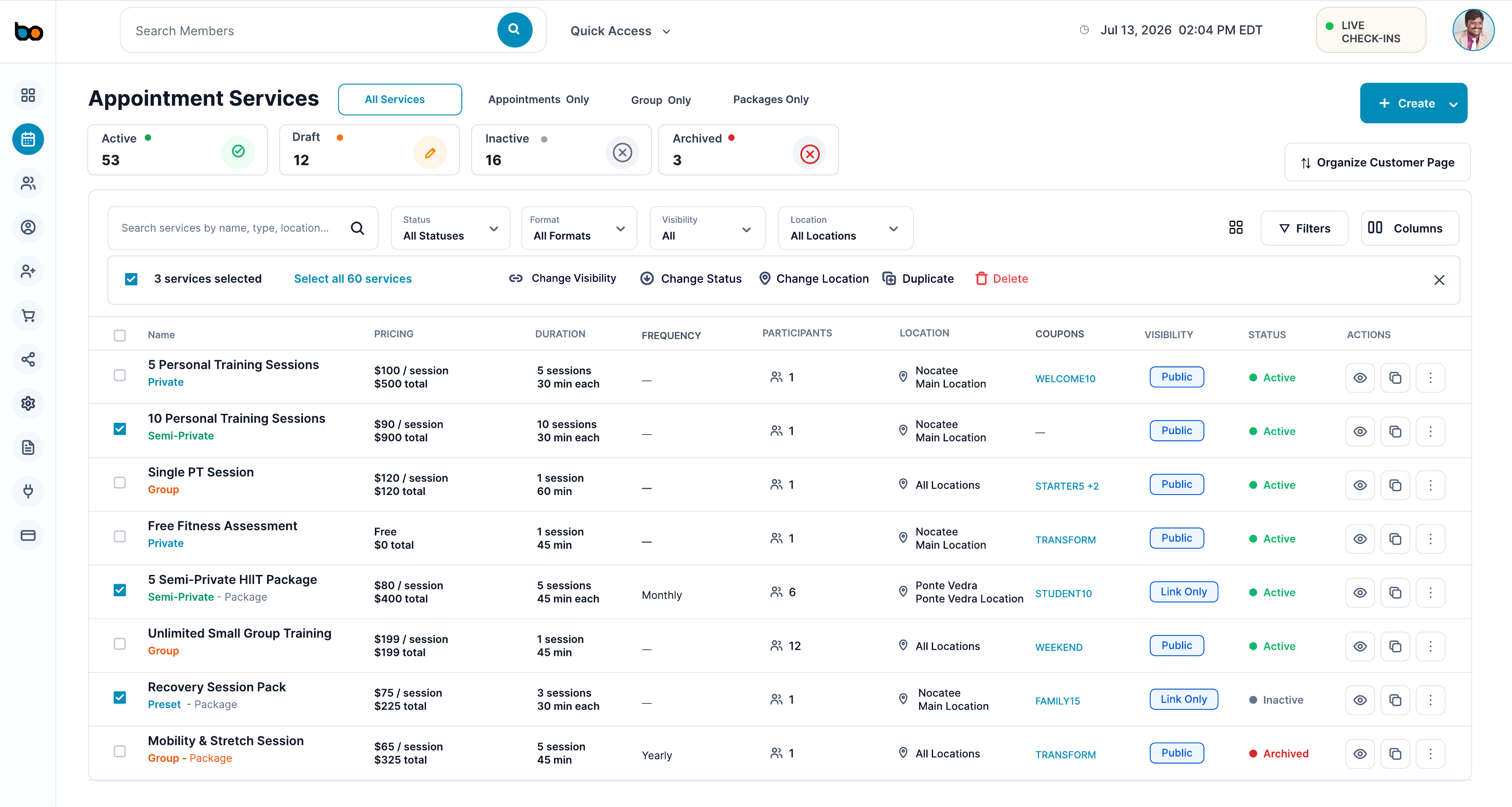1512x807 pixels.
Task: Switch to Group Only tab
Action: (661, 100)
